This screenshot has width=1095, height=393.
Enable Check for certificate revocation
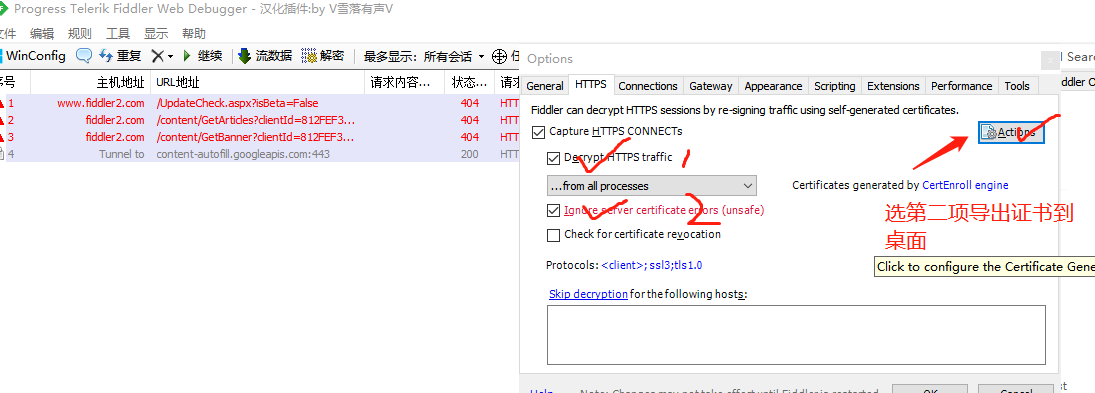click(x=553, y=235)
